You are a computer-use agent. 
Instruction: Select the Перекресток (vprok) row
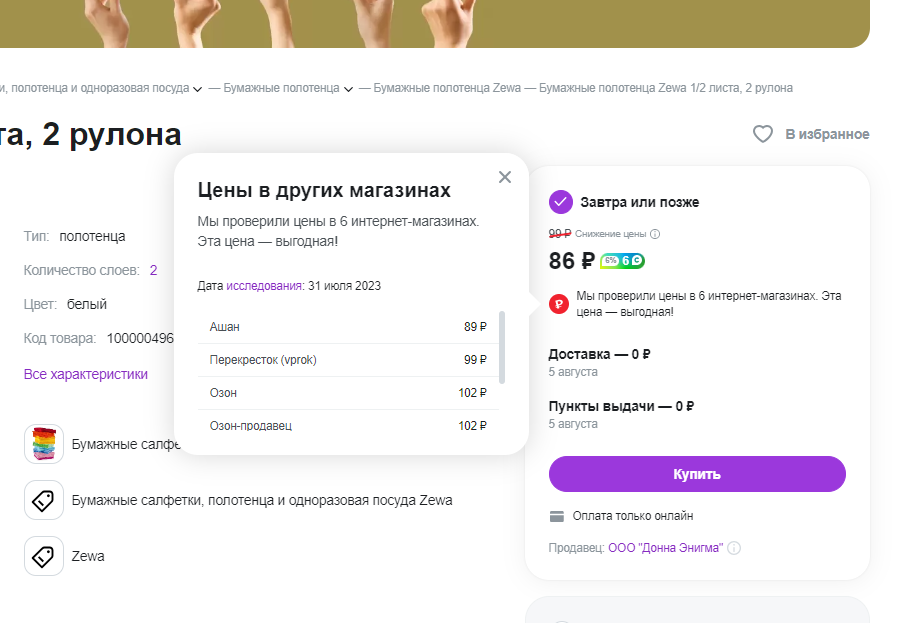pos(348,360)
